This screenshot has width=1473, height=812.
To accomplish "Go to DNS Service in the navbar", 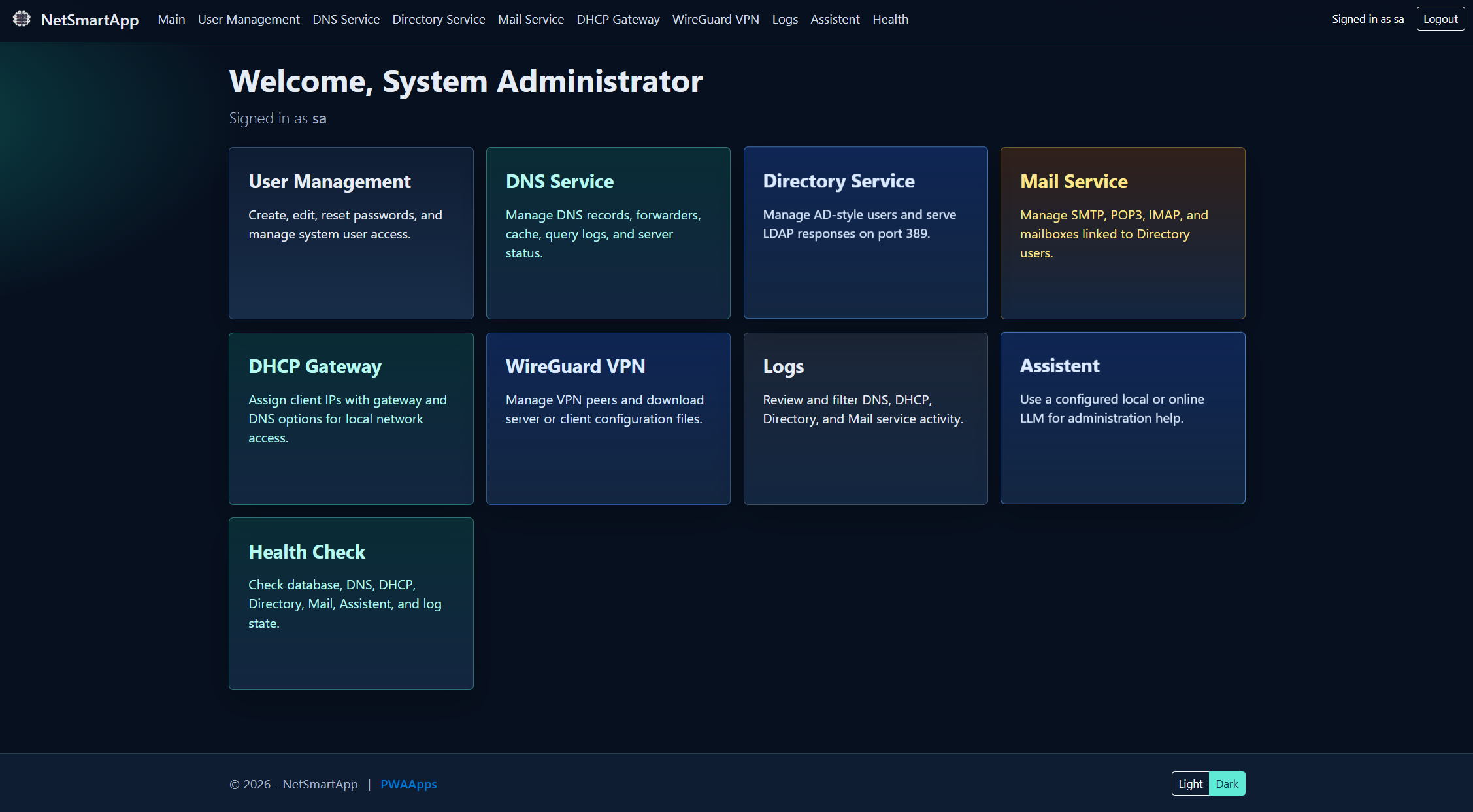I will point(346,19).
